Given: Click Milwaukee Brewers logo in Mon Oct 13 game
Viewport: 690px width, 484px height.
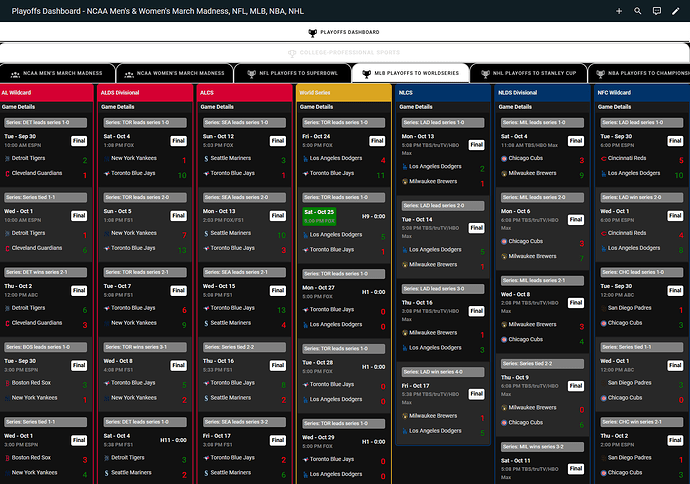Looking at the screenshot, I should 405,182.
